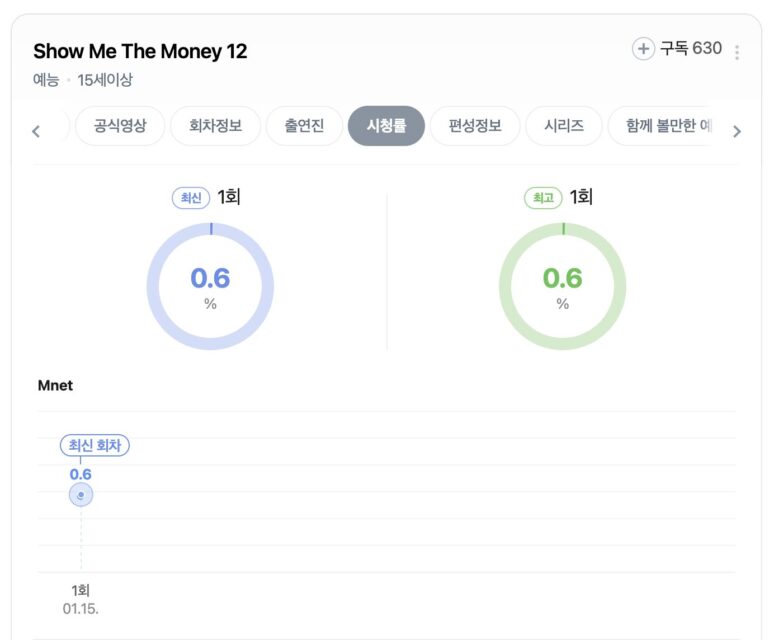Click the blue 최신 badge
The width and height of the screenshot is (774, 640).
click(190, 198)
